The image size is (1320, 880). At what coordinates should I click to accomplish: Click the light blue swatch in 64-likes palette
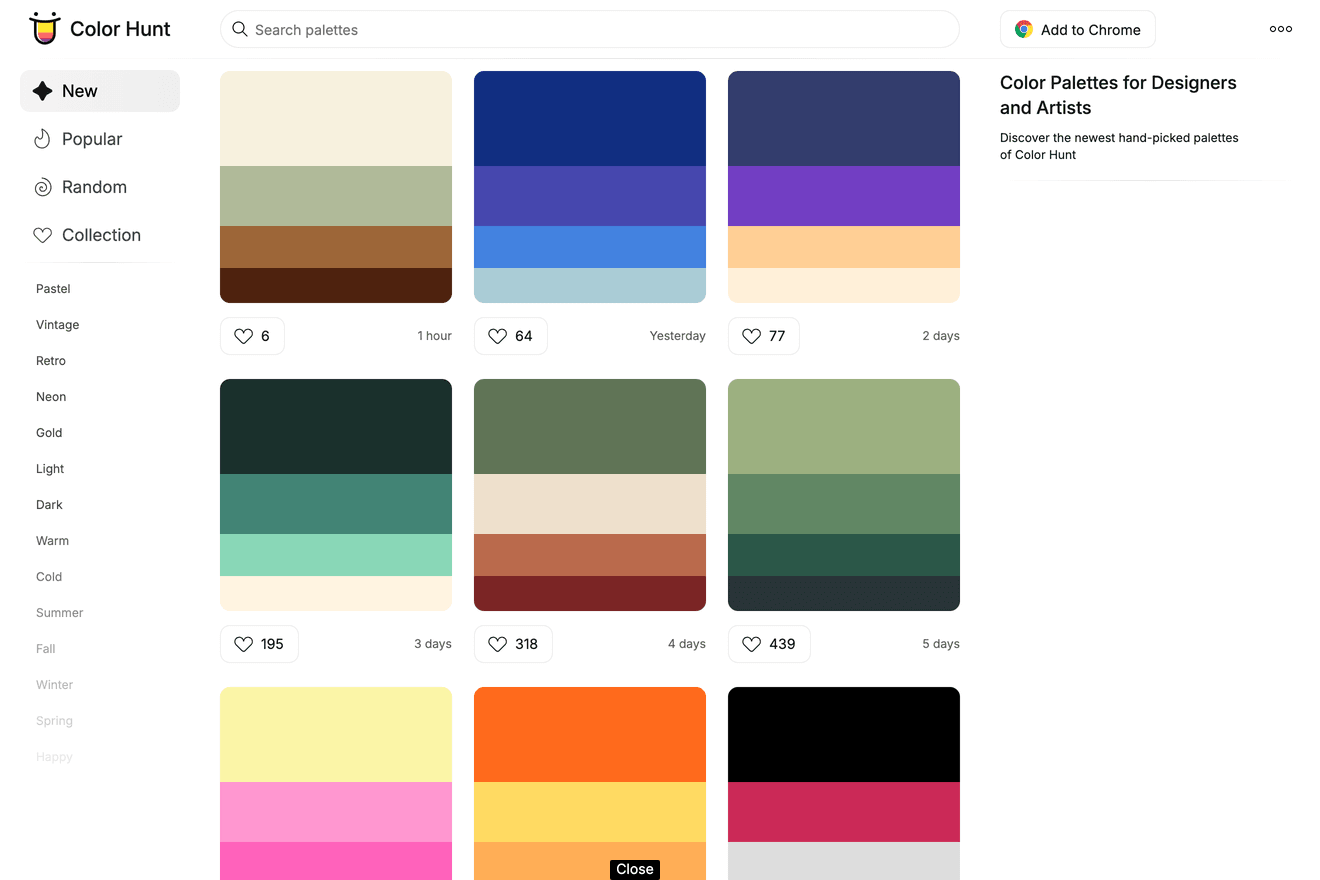point(590,285)
